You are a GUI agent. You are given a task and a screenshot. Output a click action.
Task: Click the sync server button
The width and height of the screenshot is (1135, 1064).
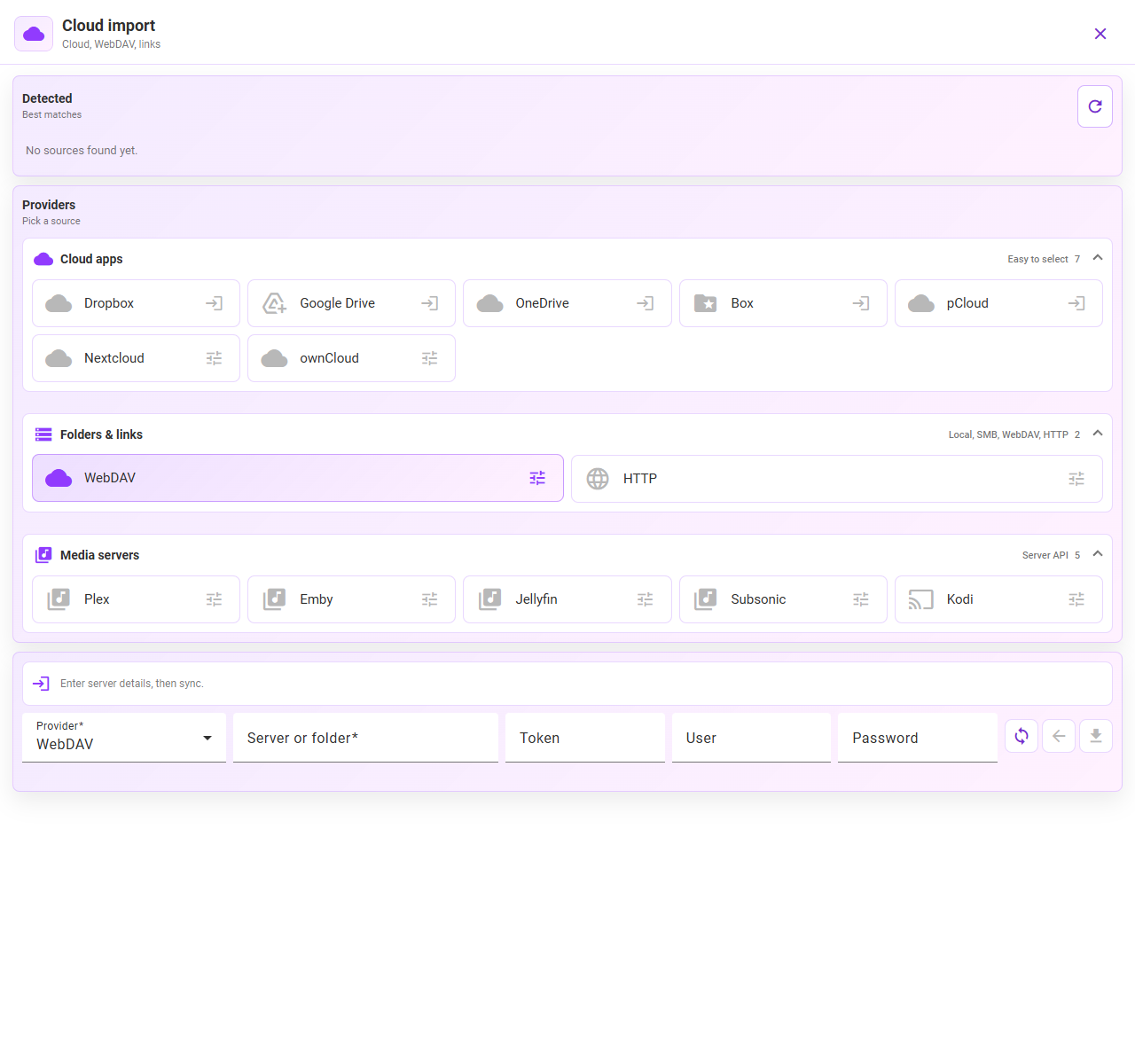[1021, 736]
